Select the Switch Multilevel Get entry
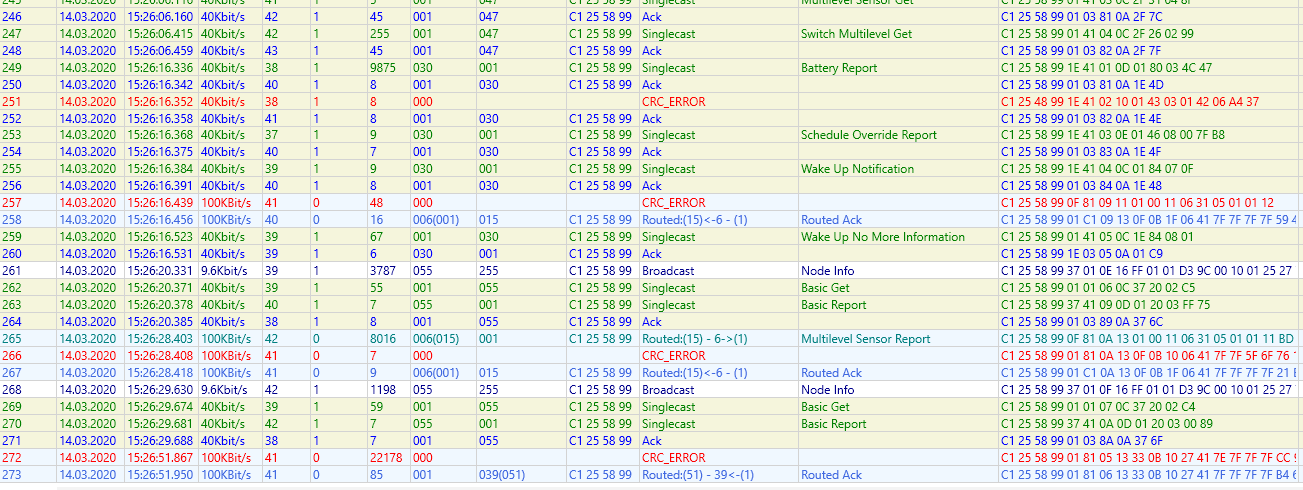Screen dimensions: 1303x490 tap(856, 34)
